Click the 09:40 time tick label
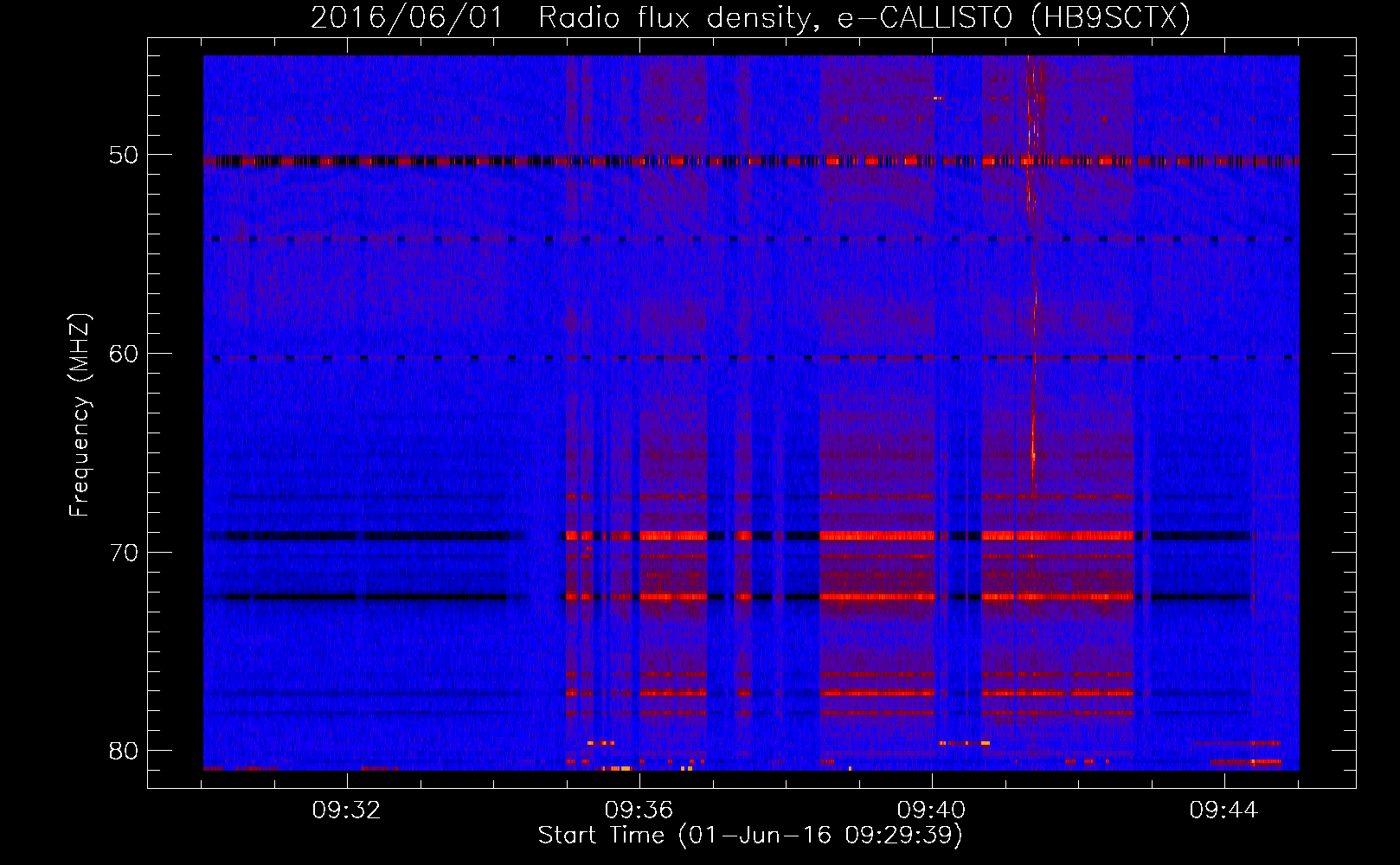The height and width of the screenshot is (865, 1400). click(932, 811)
